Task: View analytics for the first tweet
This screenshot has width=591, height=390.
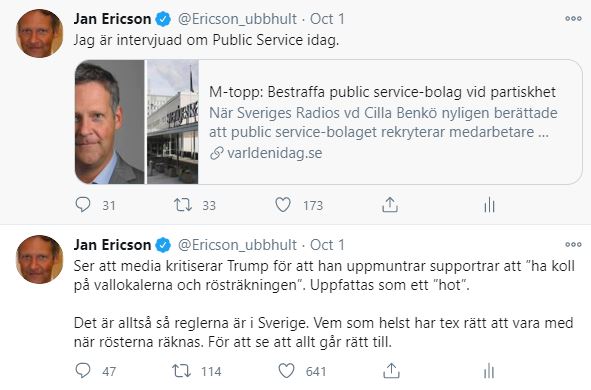Action: 489,205
